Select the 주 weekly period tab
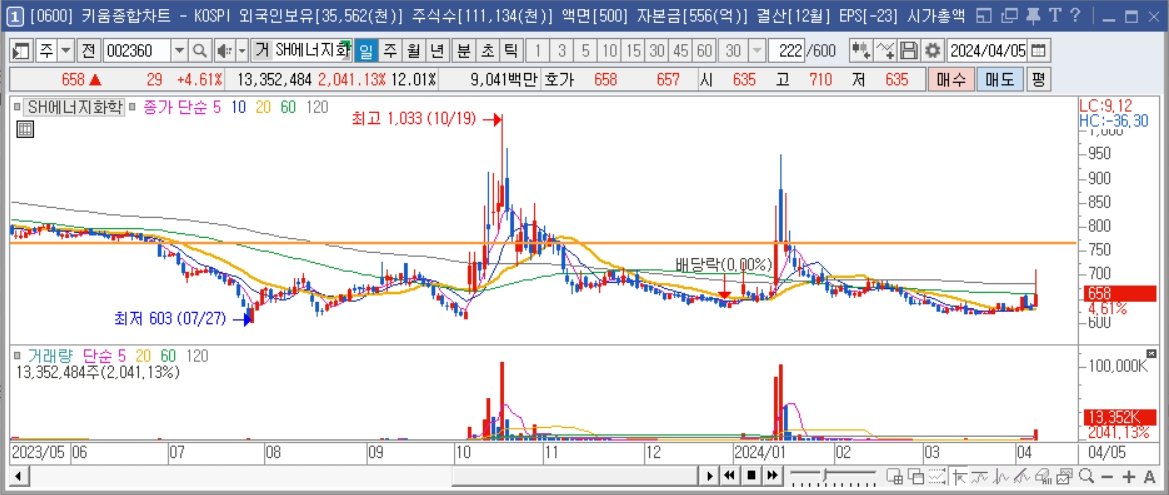The width and height of the screenshot is (1169, 495). 390,51
